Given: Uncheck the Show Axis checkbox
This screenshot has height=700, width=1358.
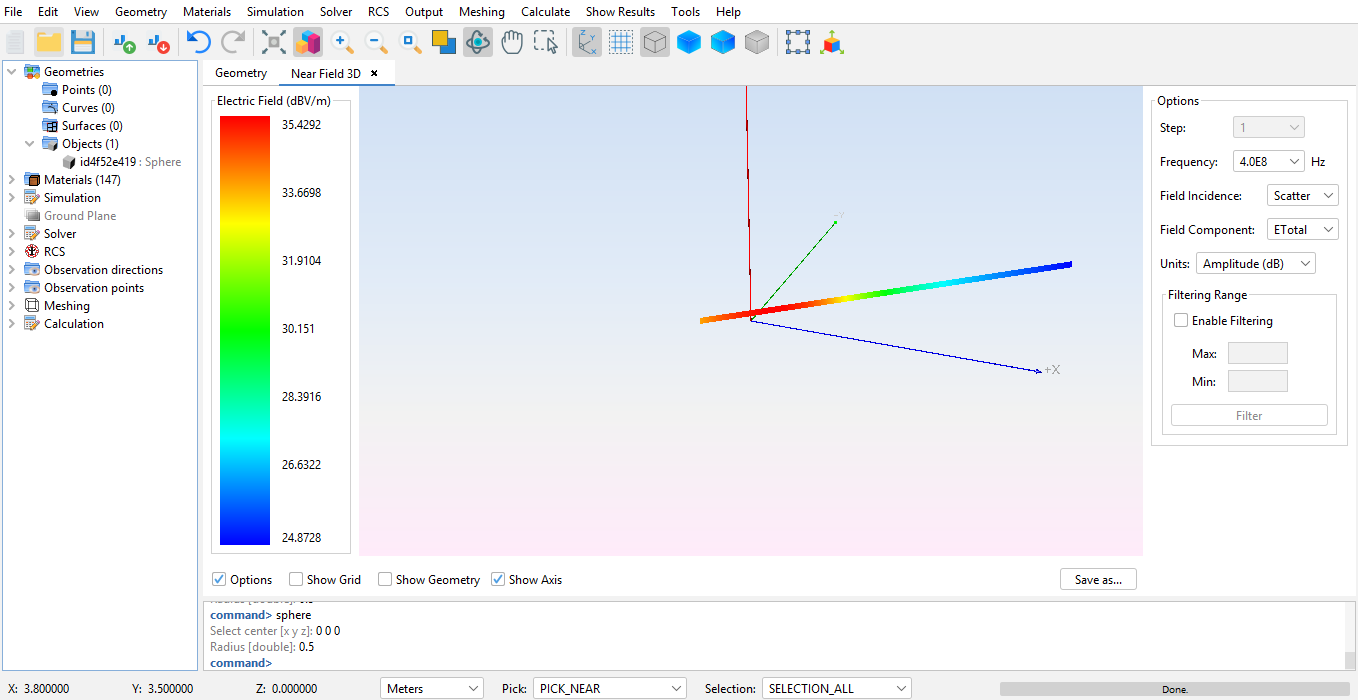Looking at the screenshot, I should [498, 580].
